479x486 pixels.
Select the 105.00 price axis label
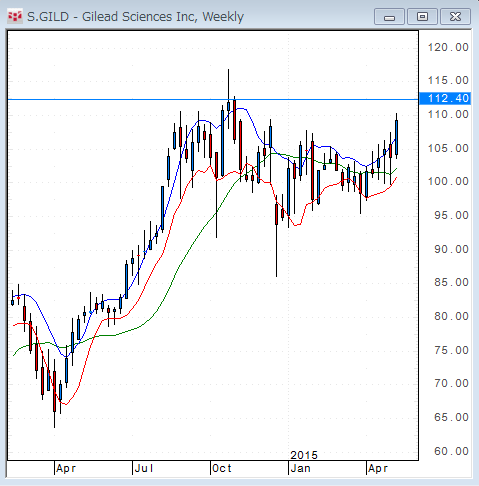pyautogui.click(x=448, y=148)
